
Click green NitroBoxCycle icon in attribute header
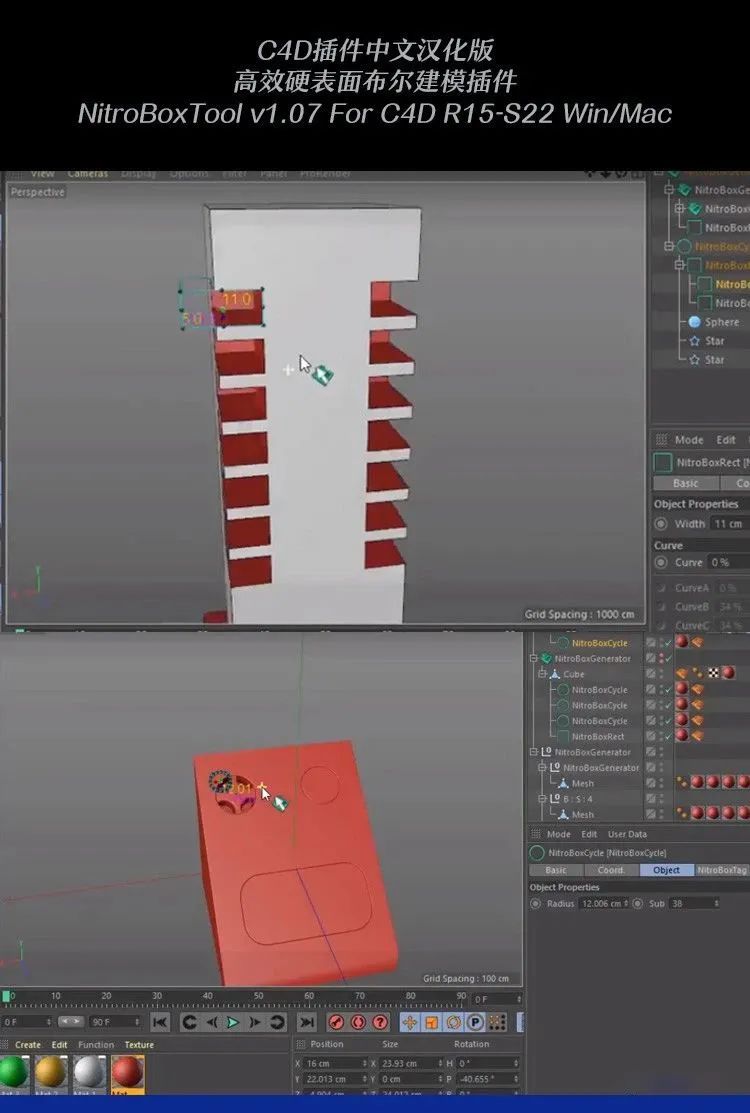537,852
